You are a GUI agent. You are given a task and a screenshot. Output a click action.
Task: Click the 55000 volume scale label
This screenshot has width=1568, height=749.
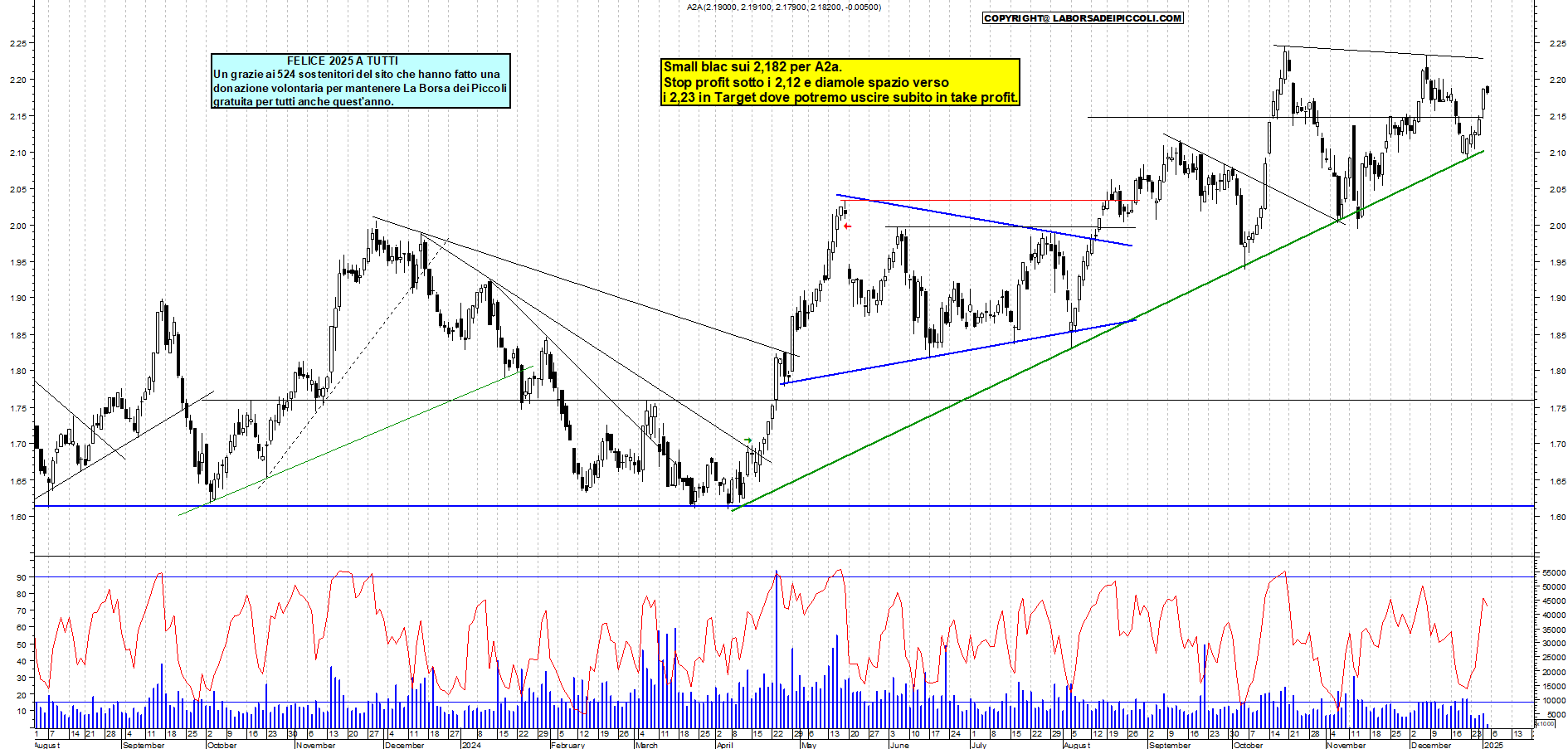click(x=1554, y=572)
